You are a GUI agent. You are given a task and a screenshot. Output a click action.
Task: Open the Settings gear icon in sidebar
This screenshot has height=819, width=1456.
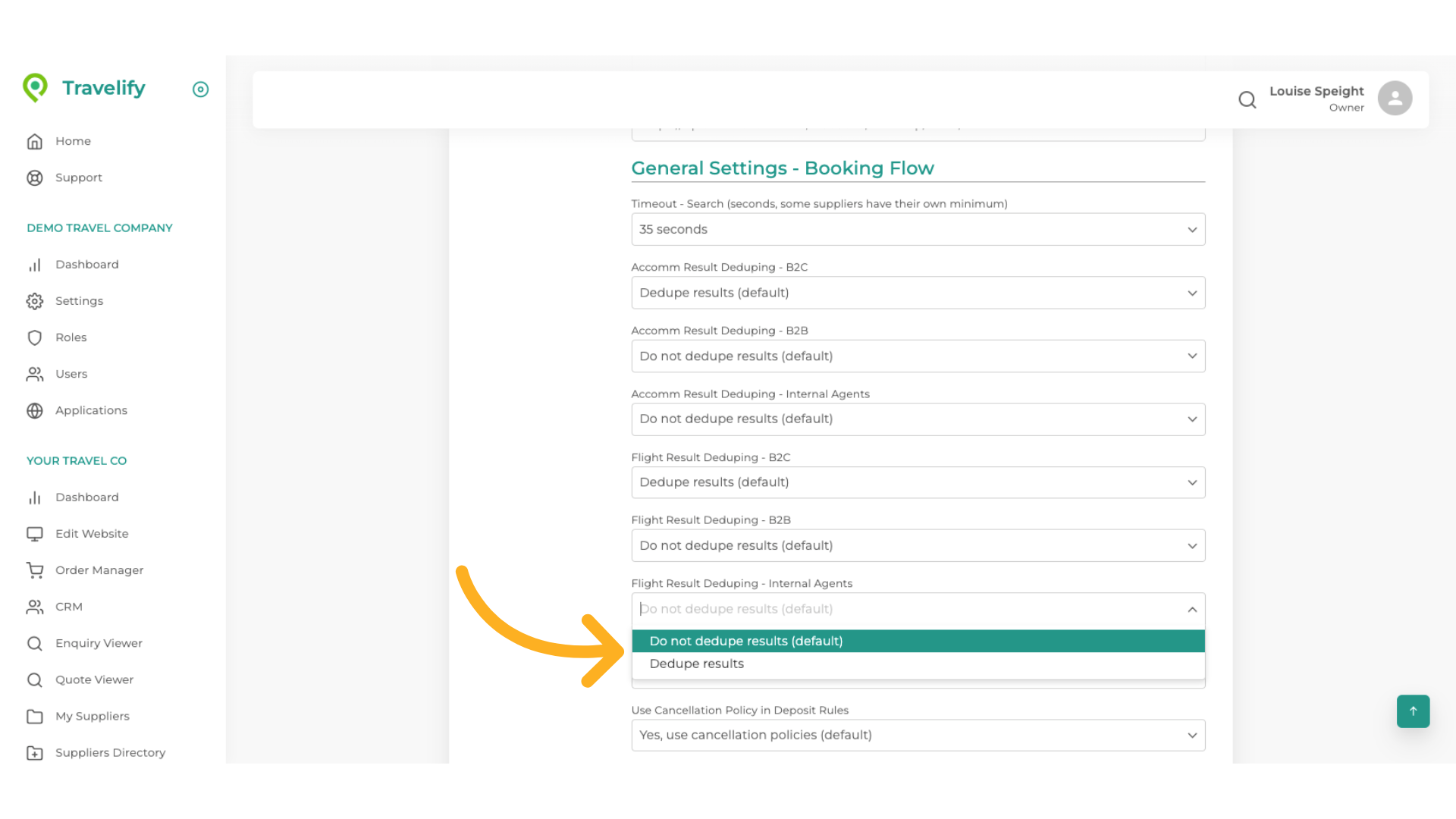click(35, 301)
